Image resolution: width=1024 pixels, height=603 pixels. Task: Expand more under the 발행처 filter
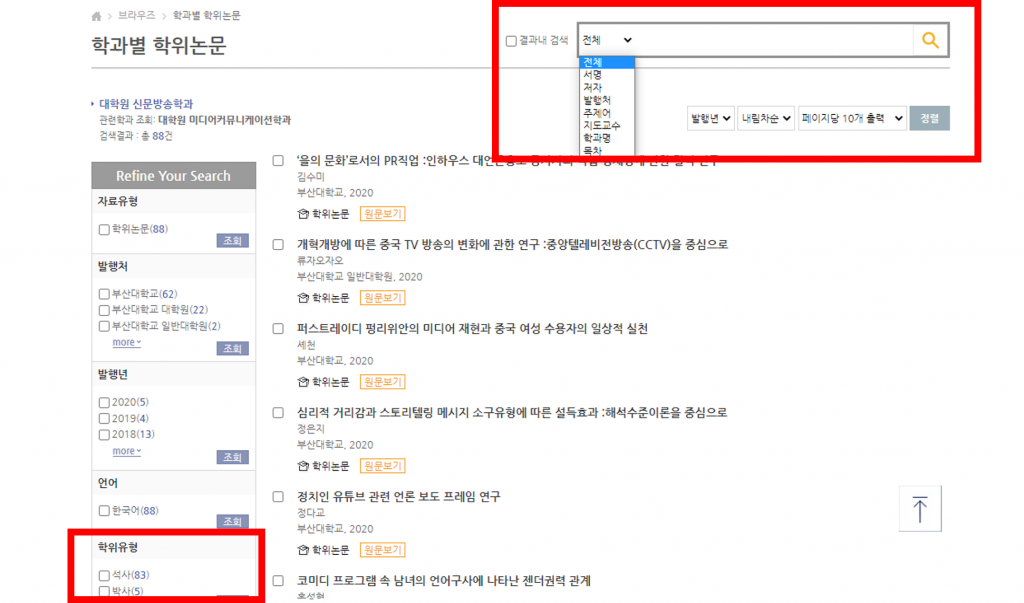point(126,342)
